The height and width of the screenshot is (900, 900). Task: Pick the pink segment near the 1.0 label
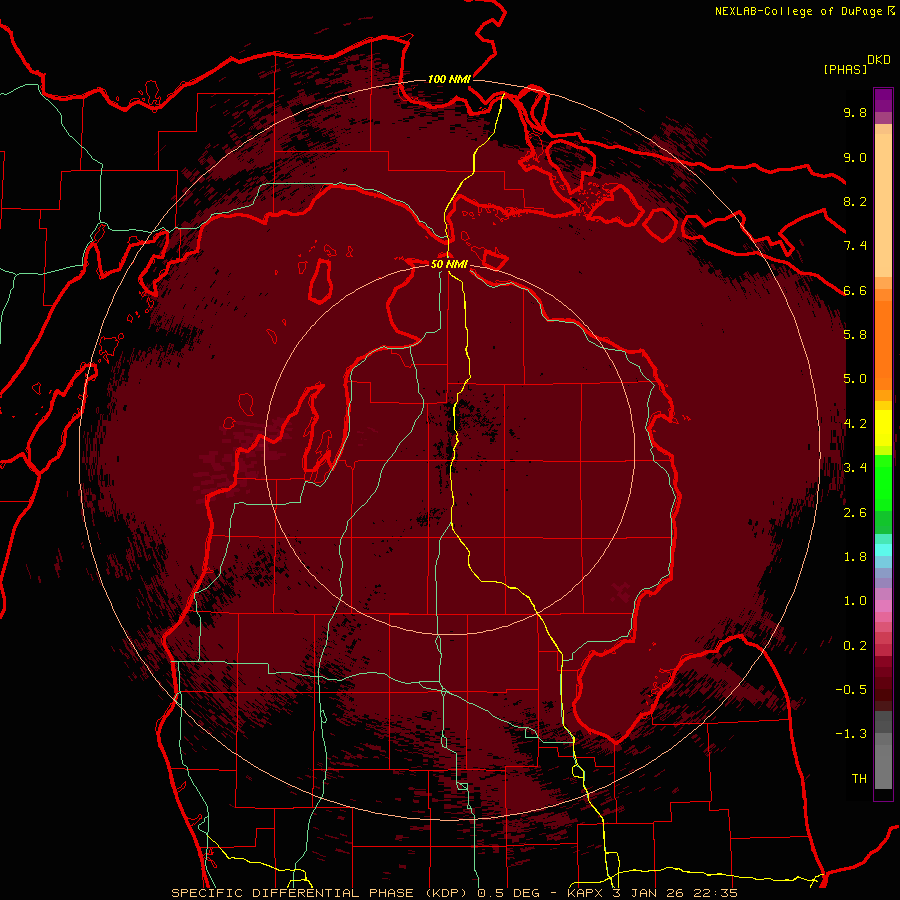[x=883, y=605]
